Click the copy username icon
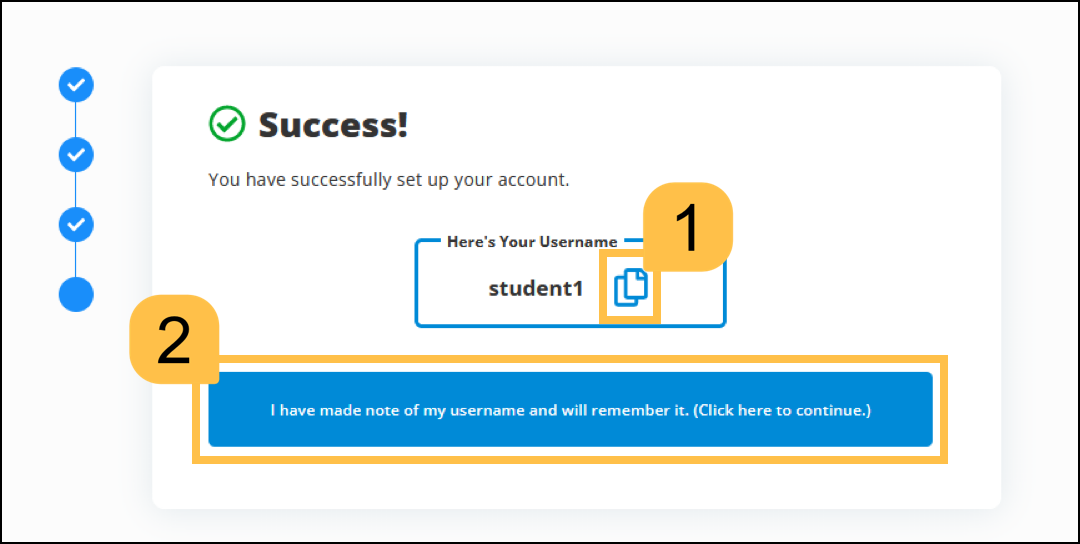The image size is (1080, 544). [x=630, y=287]
